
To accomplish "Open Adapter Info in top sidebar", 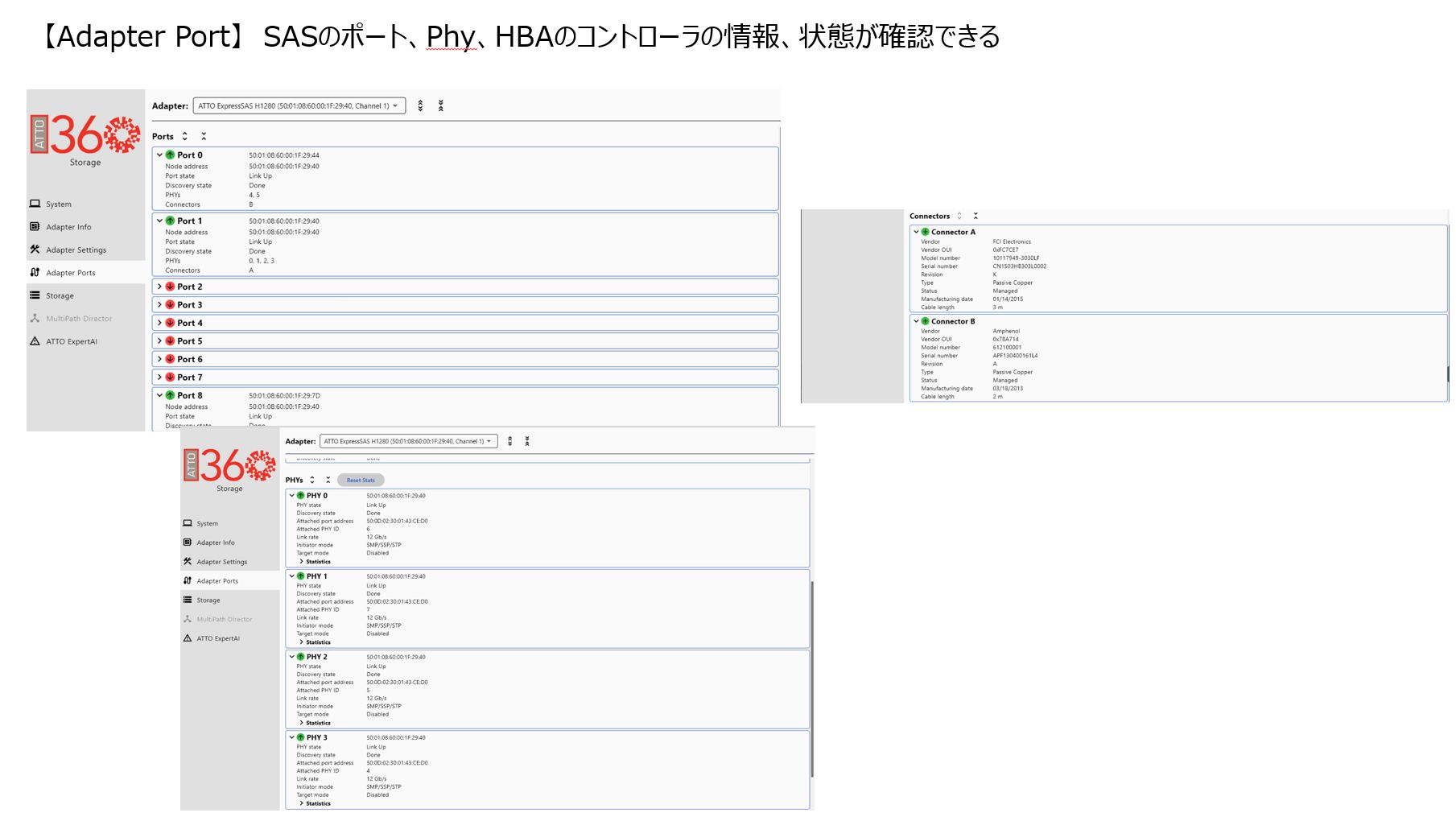I will [68, 228].
